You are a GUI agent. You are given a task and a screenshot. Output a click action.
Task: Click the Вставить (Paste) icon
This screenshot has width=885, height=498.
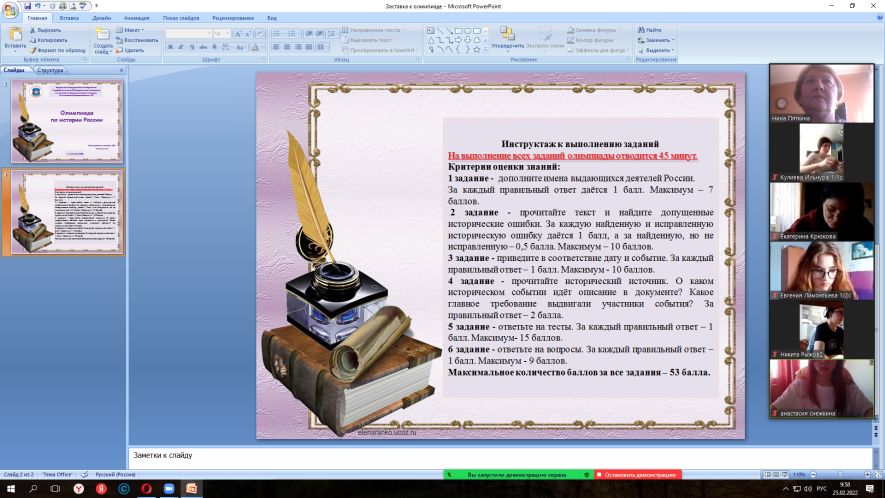[15, 38]
